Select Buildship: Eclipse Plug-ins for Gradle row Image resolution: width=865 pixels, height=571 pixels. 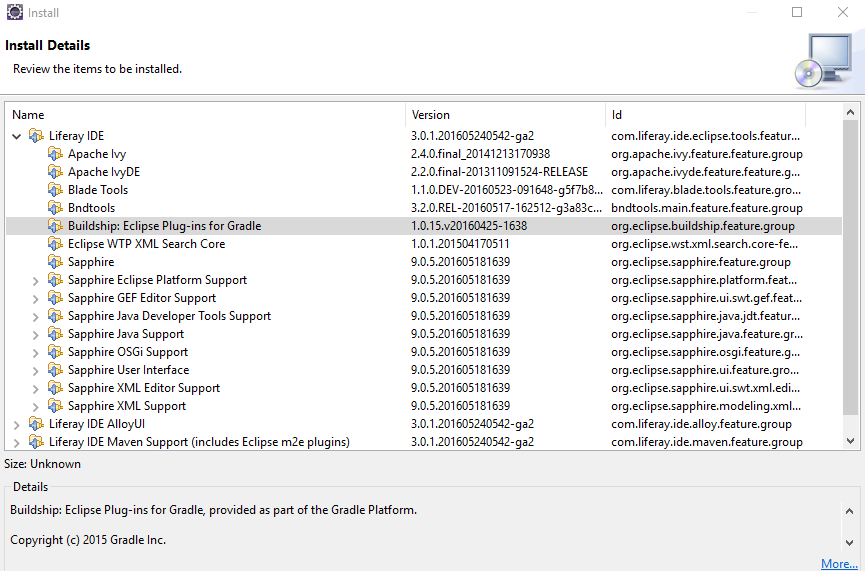pos(424,226)
